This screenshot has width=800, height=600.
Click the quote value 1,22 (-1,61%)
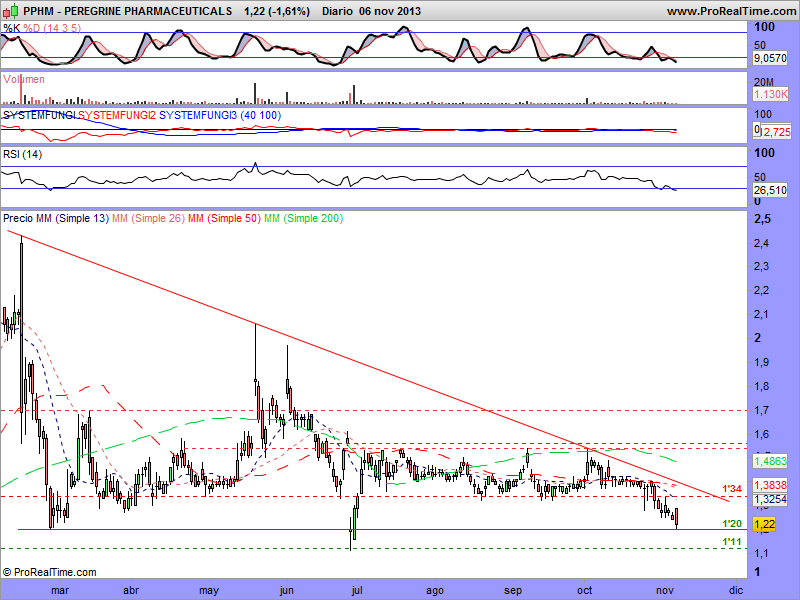277,11
